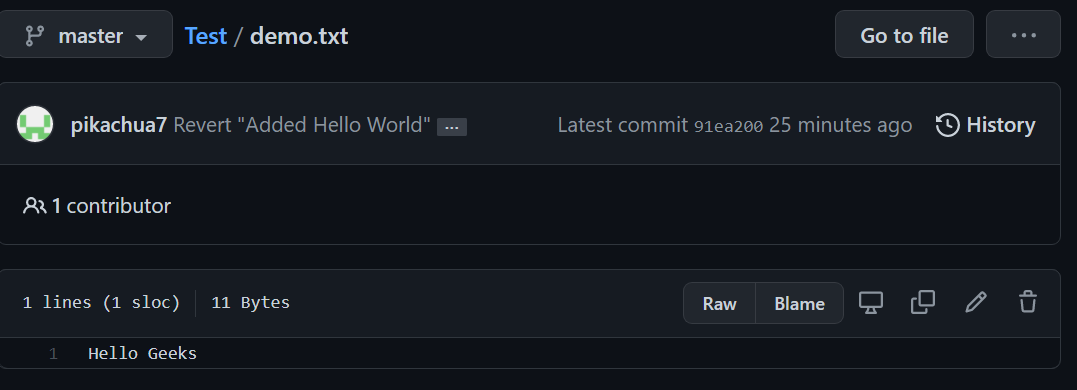
Task: Delete the file using the trash icon
Action: [1028, 302]
